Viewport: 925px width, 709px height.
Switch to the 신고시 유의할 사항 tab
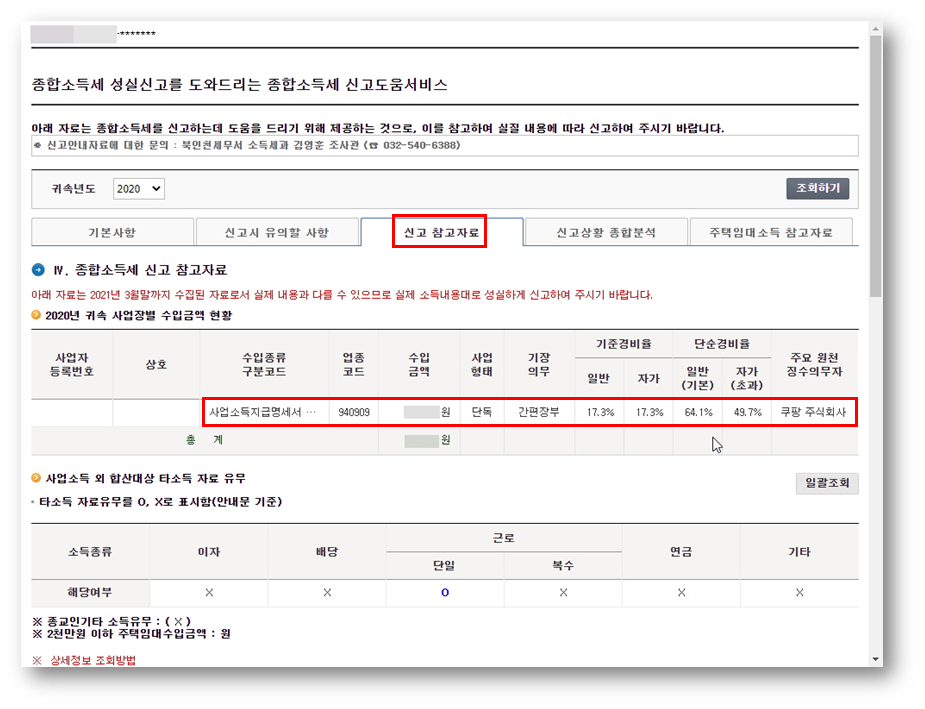pyautogui.click(x=277, y=232)
